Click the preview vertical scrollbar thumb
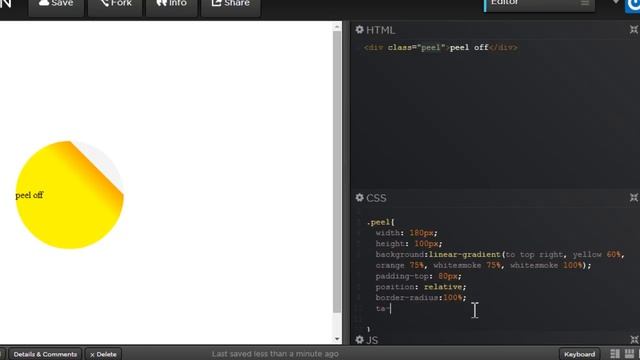Image resolution: width=640 pixels, height=360 pixels. click(337, 171)
